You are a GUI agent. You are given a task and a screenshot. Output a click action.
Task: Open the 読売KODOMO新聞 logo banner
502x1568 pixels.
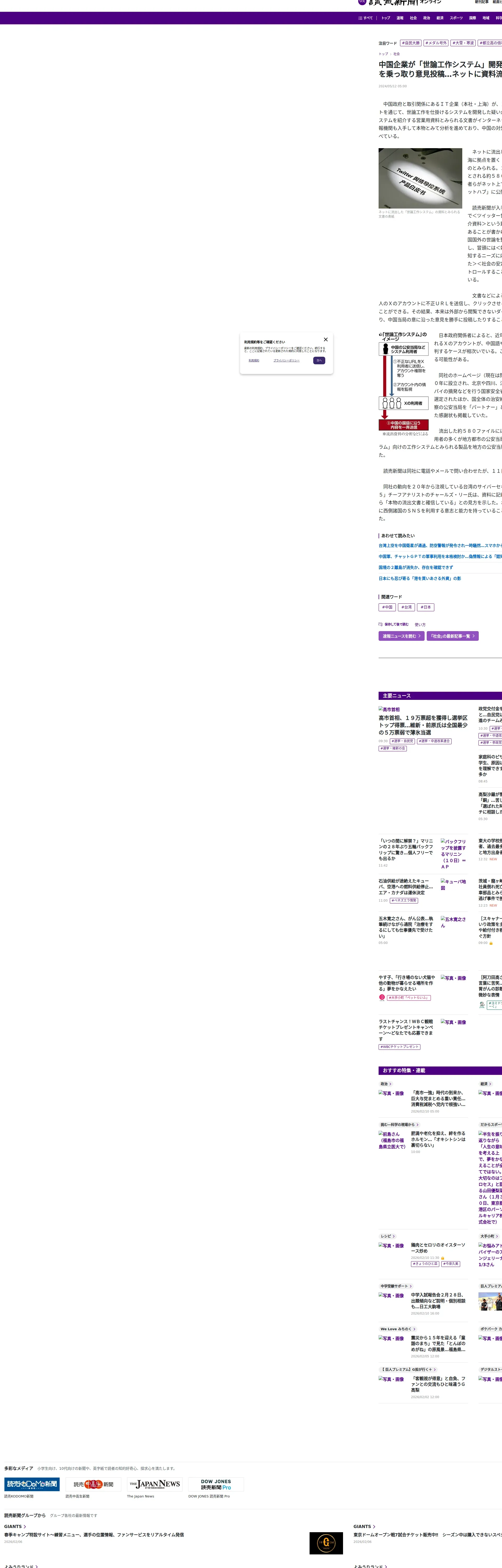click(32, 1484)
